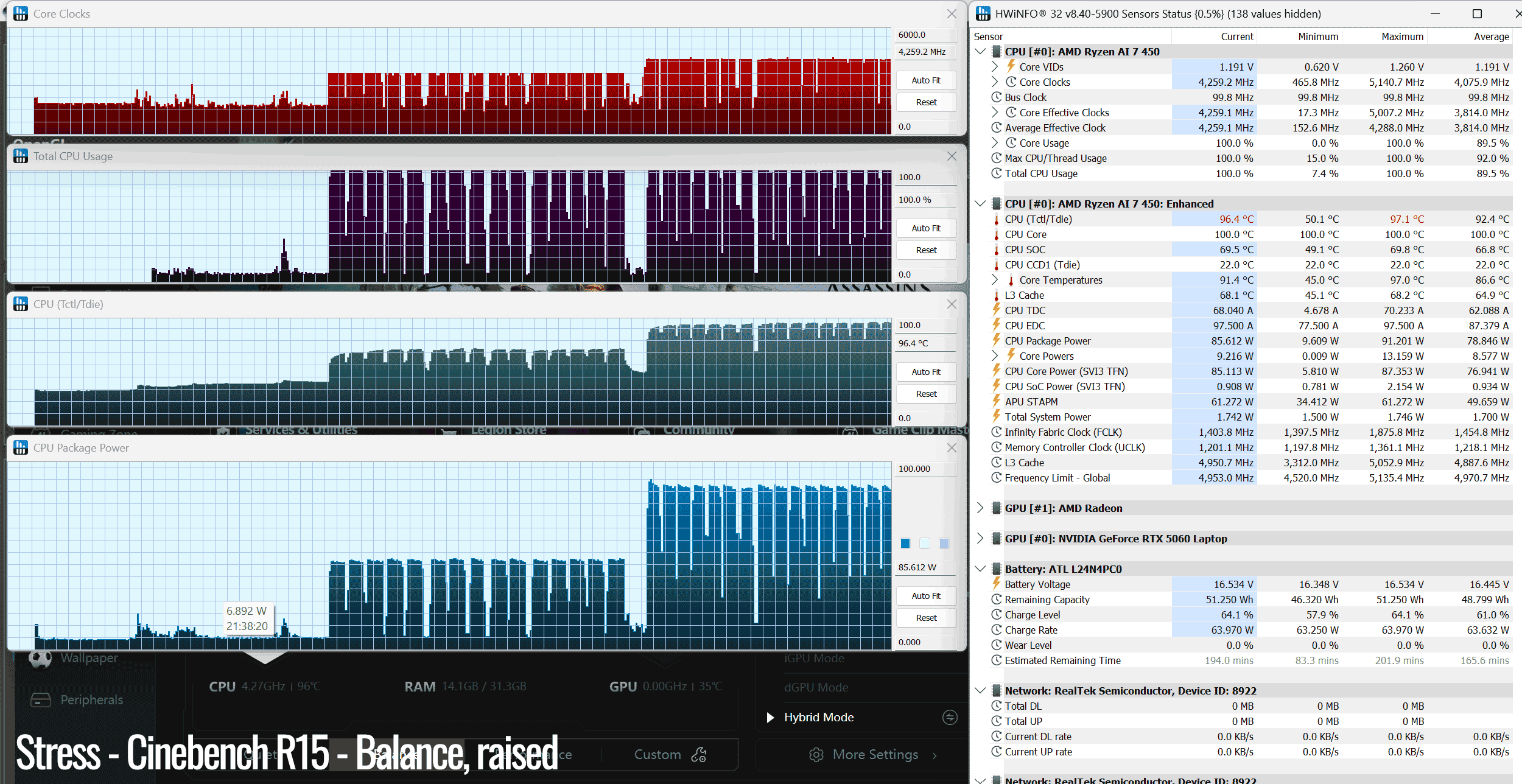The image size is (1522, 784).
Task: Click the lightning icon beside CPU Package Power sensor row
Action: tap(997, 340)
